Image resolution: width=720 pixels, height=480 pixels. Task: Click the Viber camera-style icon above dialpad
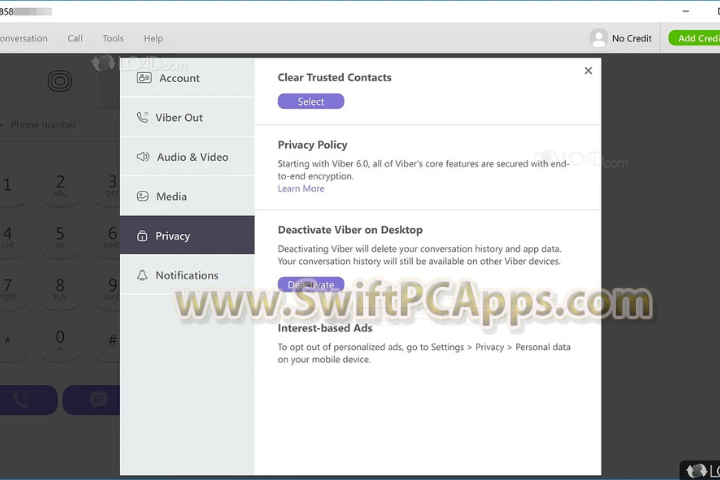[60, 81]
